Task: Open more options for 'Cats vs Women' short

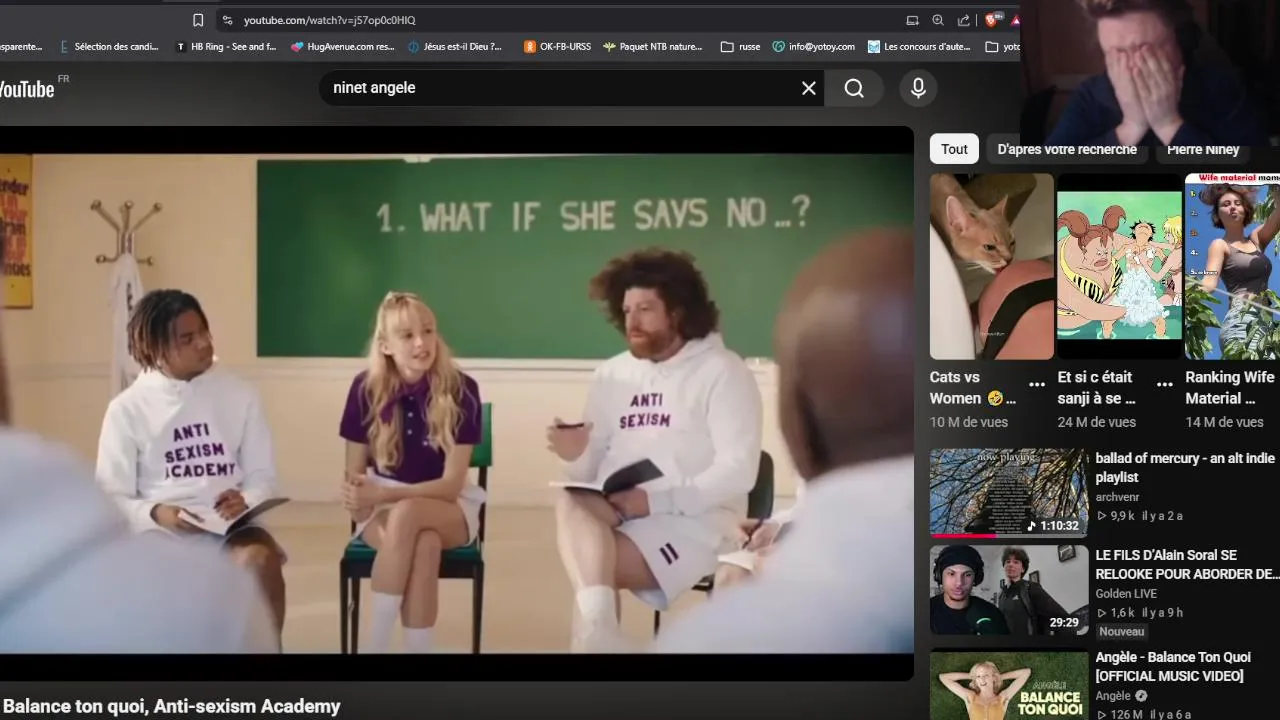Action: pos(1037,385)
